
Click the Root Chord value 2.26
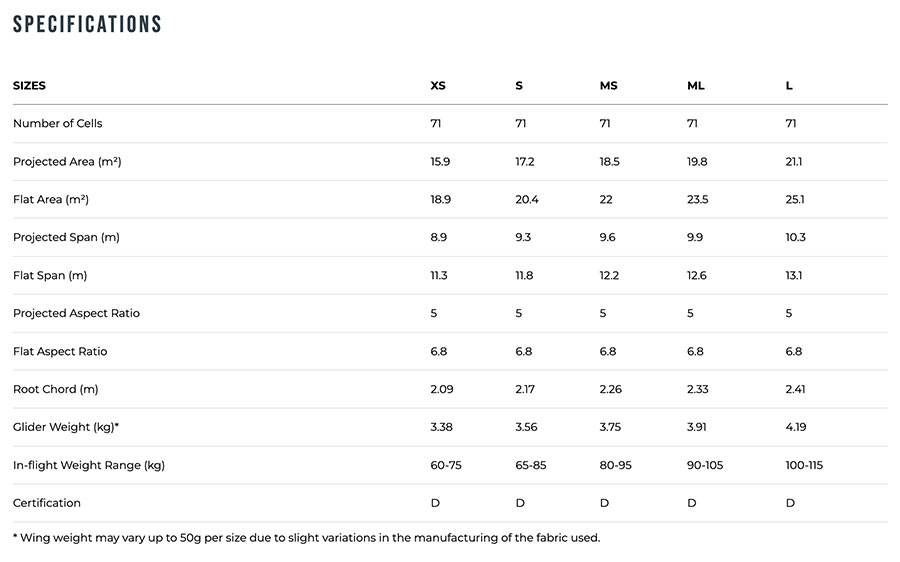[x=612, y=390]
